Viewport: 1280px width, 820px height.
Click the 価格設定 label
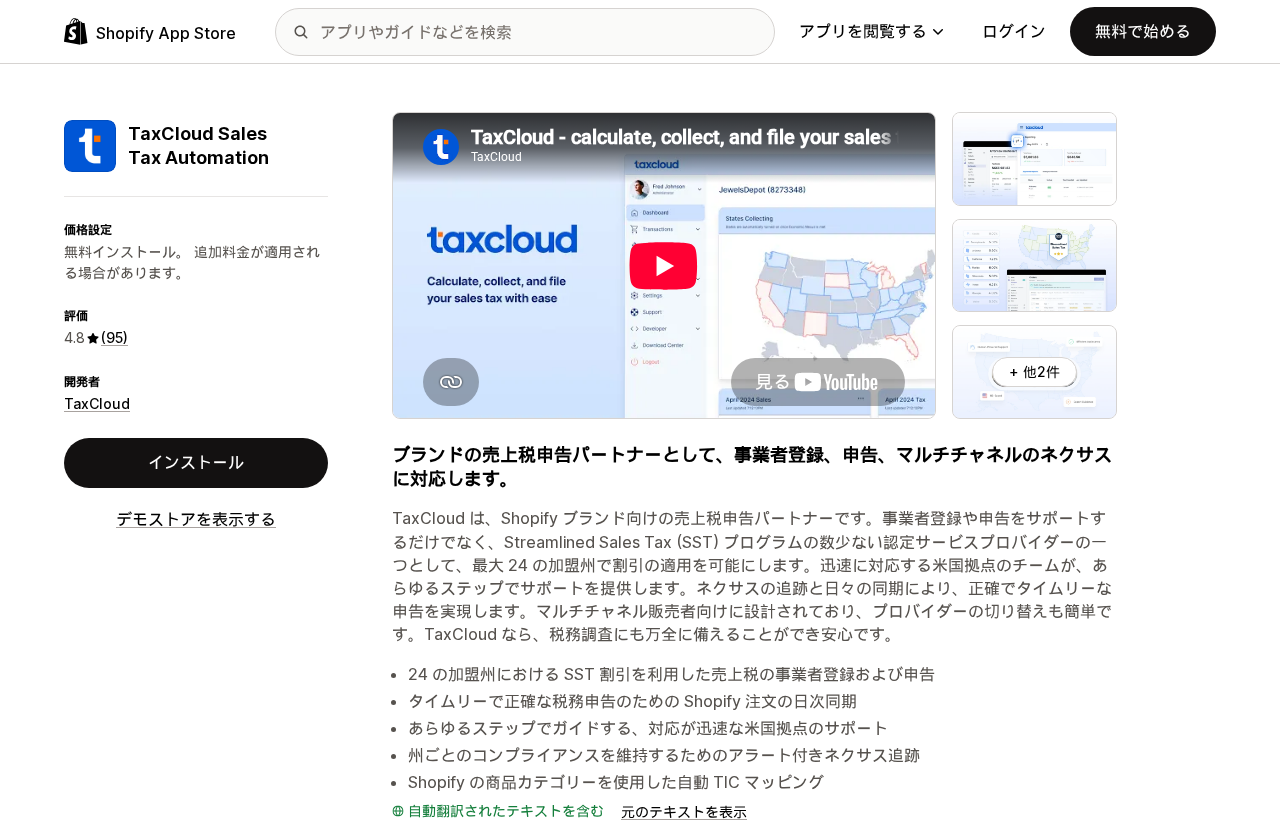click(x=88, y=230)
